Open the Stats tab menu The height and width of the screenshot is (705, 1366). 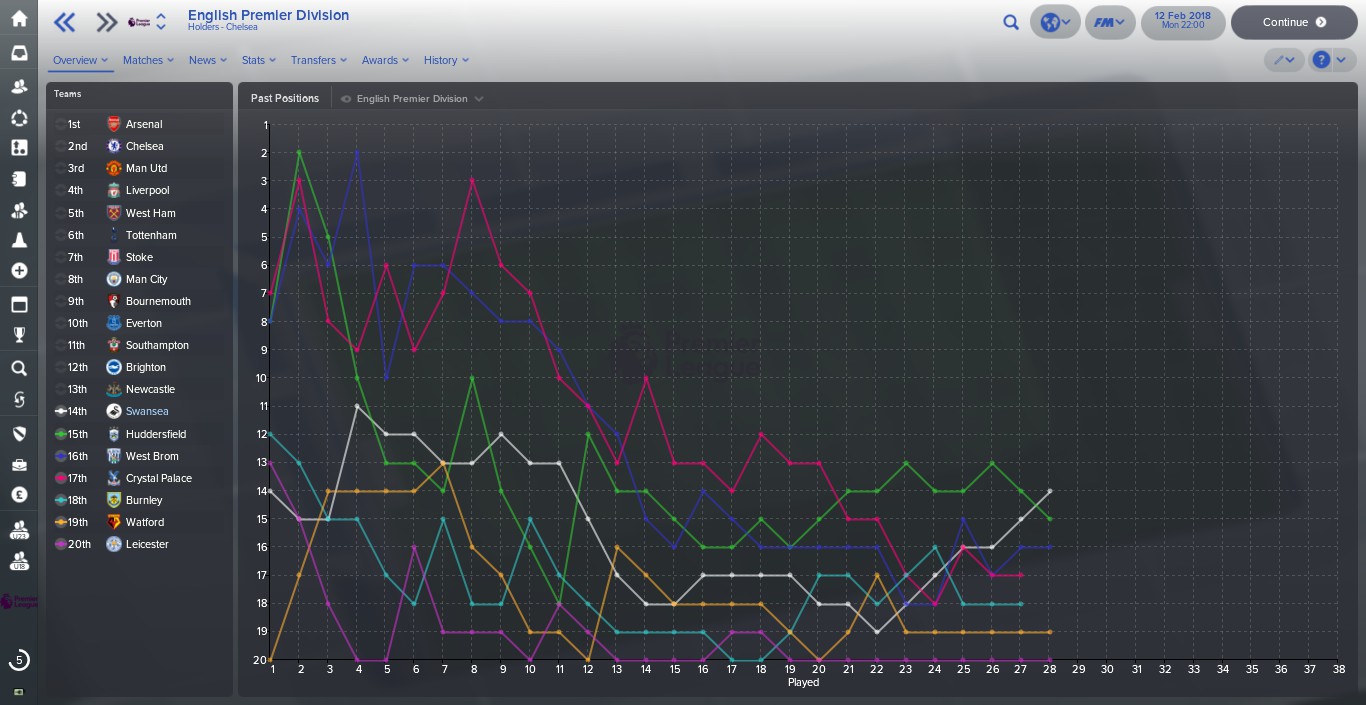259,60
